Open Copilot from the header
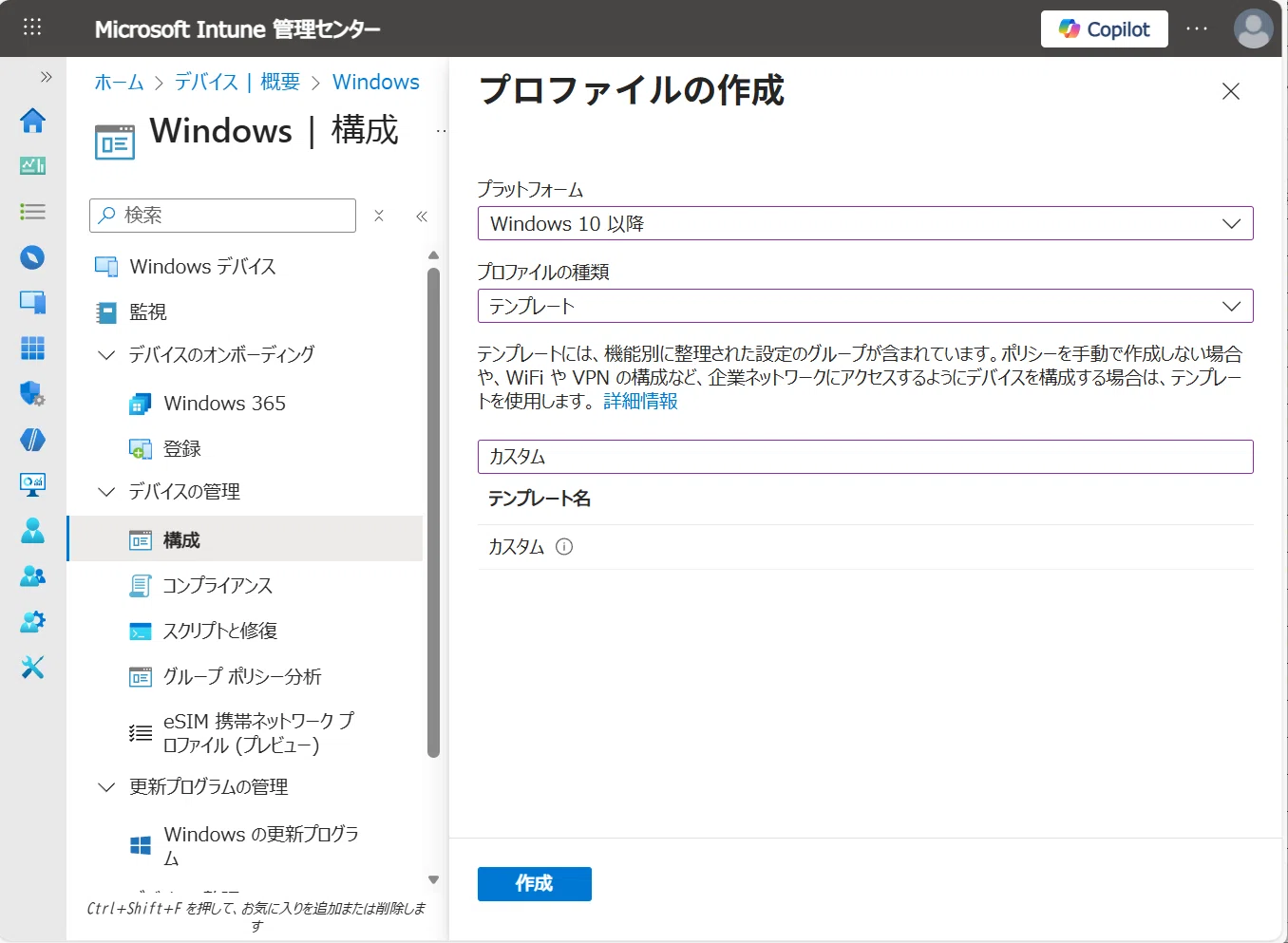 [x=1105, y=28]
